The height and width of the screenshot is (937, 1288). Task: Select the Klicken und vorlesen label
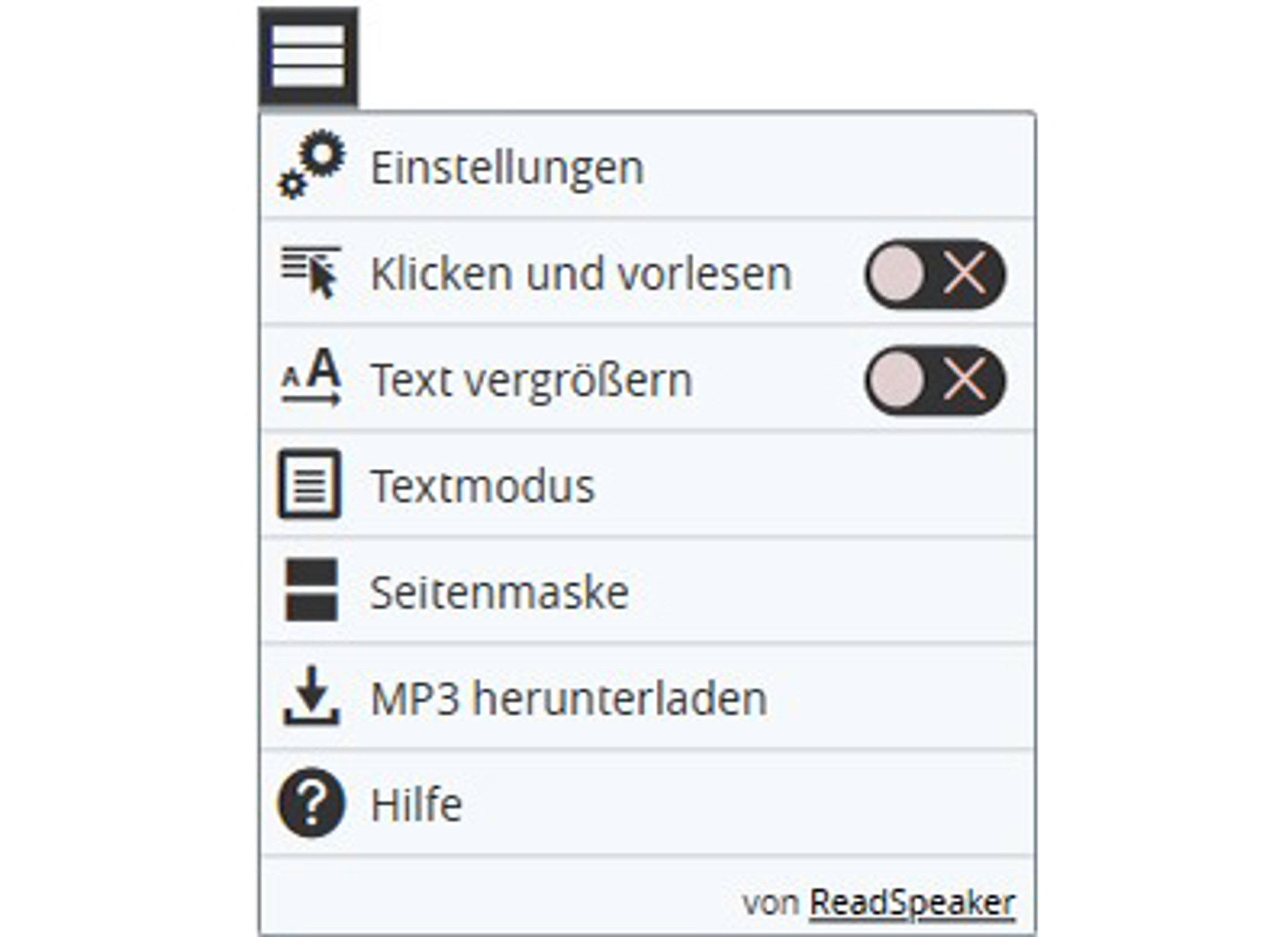580,274
